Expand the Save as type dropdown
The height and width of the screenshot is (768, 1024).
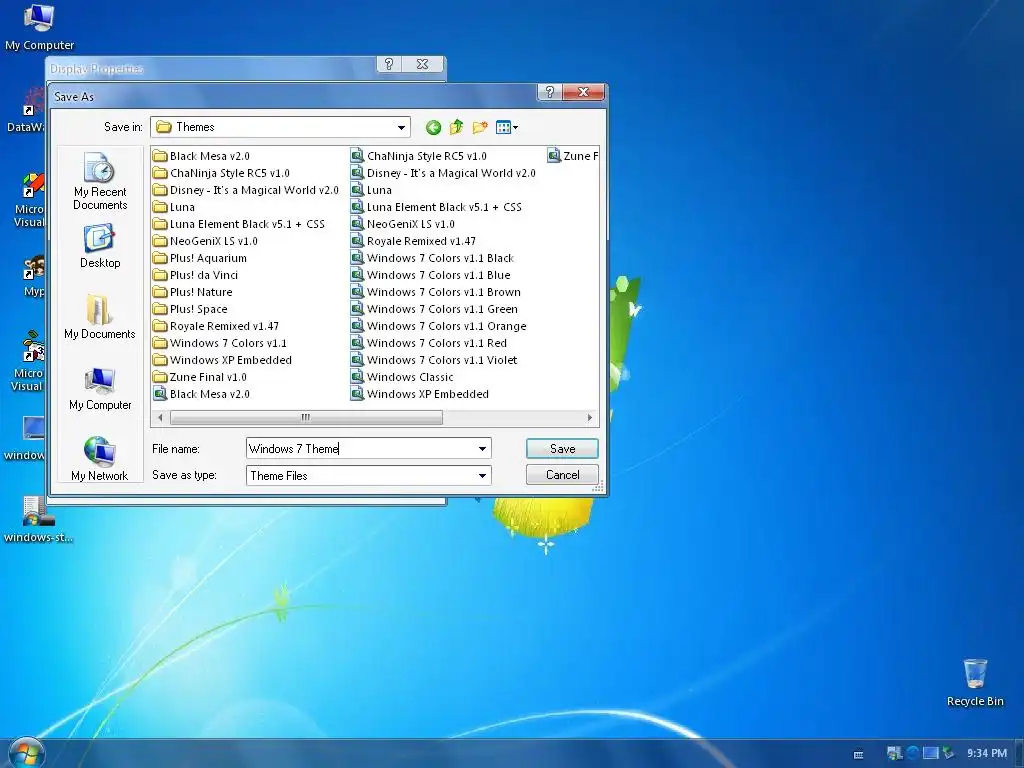482,475
